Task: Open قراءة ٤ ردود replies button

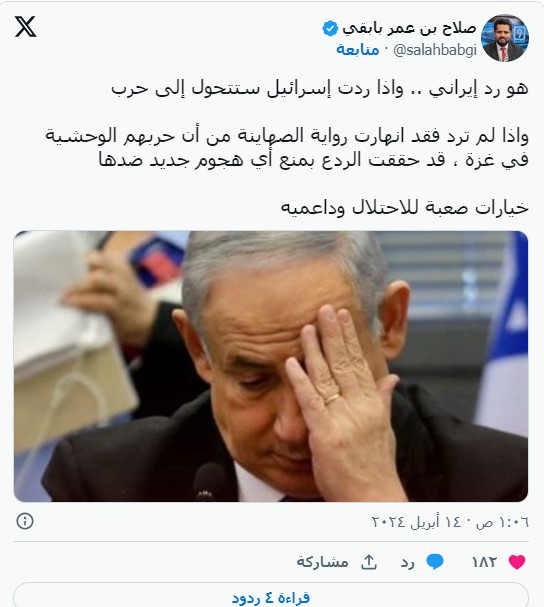Action: tap(271, 596)
